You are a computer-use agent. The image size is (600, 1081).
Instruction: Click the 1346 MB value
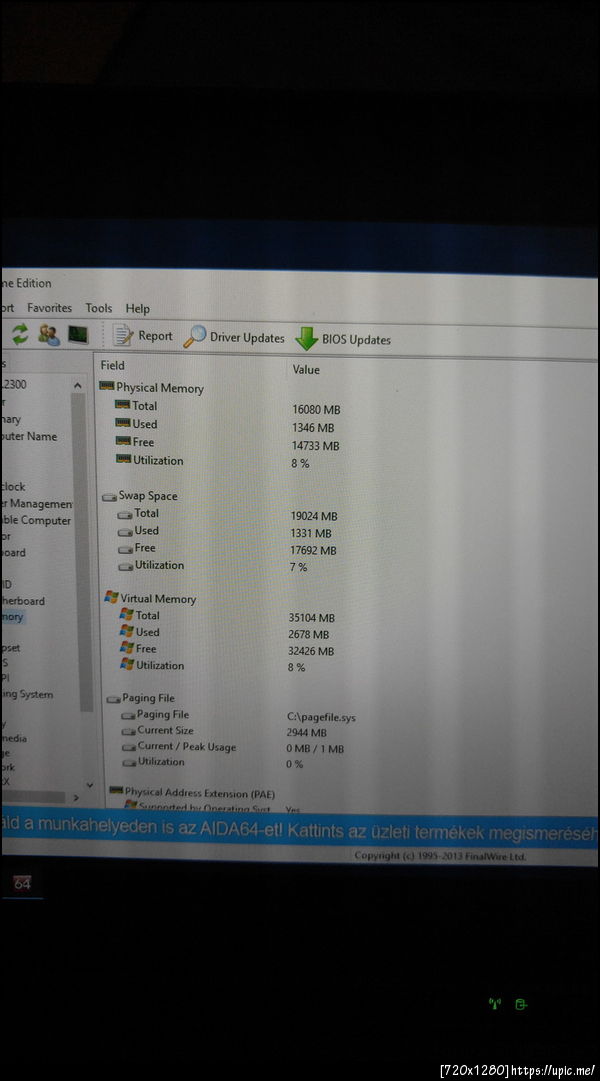point(312,427)
